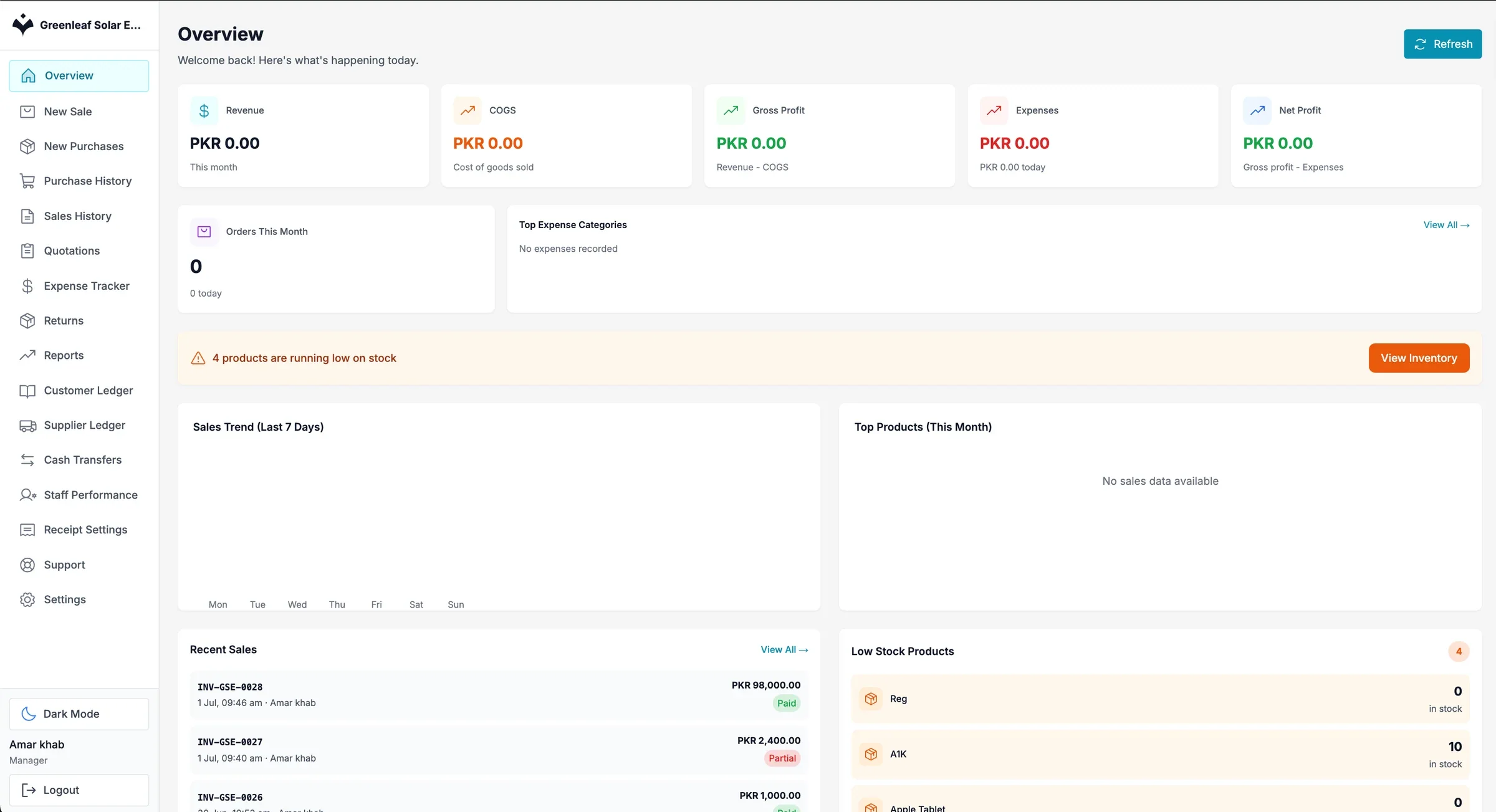The image size is (1496, 812).
Task: Toggle Dark Mode
Action: 79,714
